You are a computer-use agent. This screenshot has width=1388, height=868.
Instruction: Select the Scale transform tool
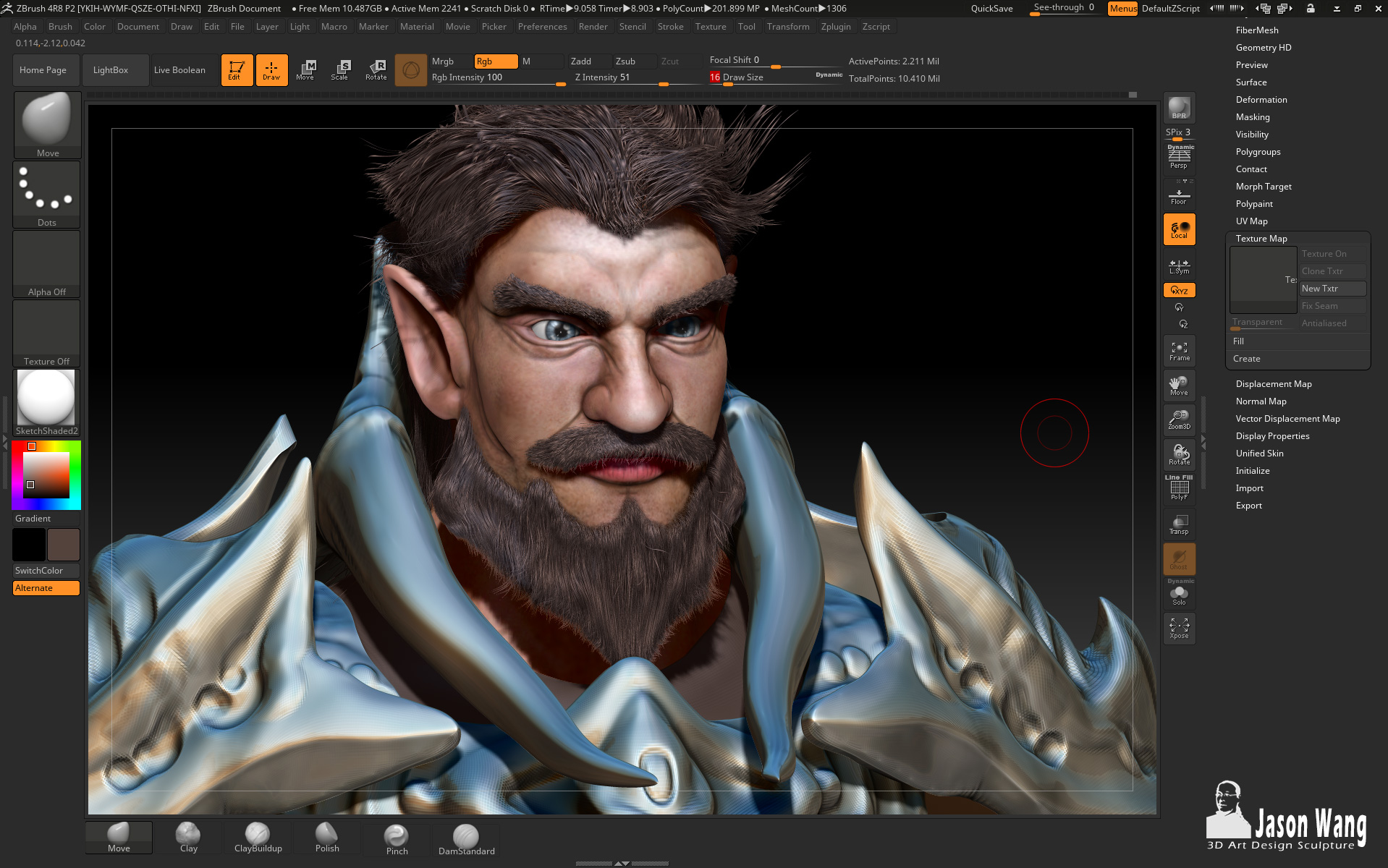(341, 70)
